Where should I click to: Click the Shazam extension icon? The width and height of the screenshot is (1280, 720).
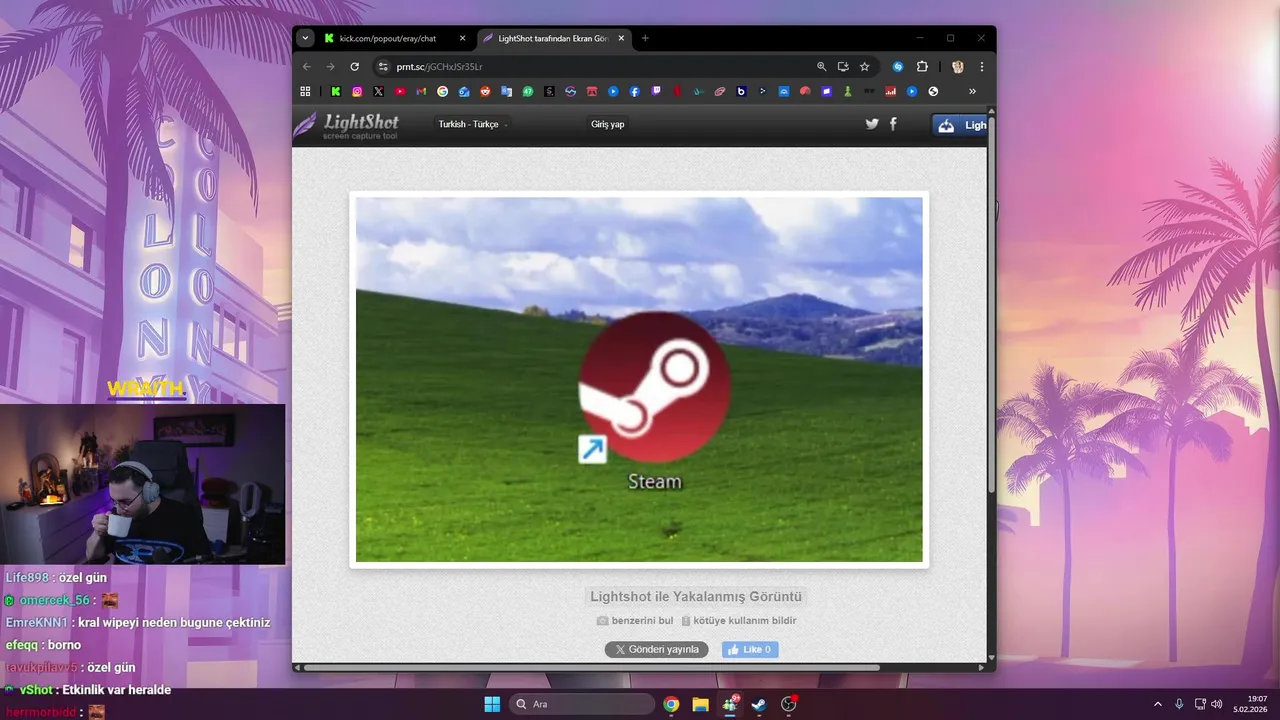(898, 66)
